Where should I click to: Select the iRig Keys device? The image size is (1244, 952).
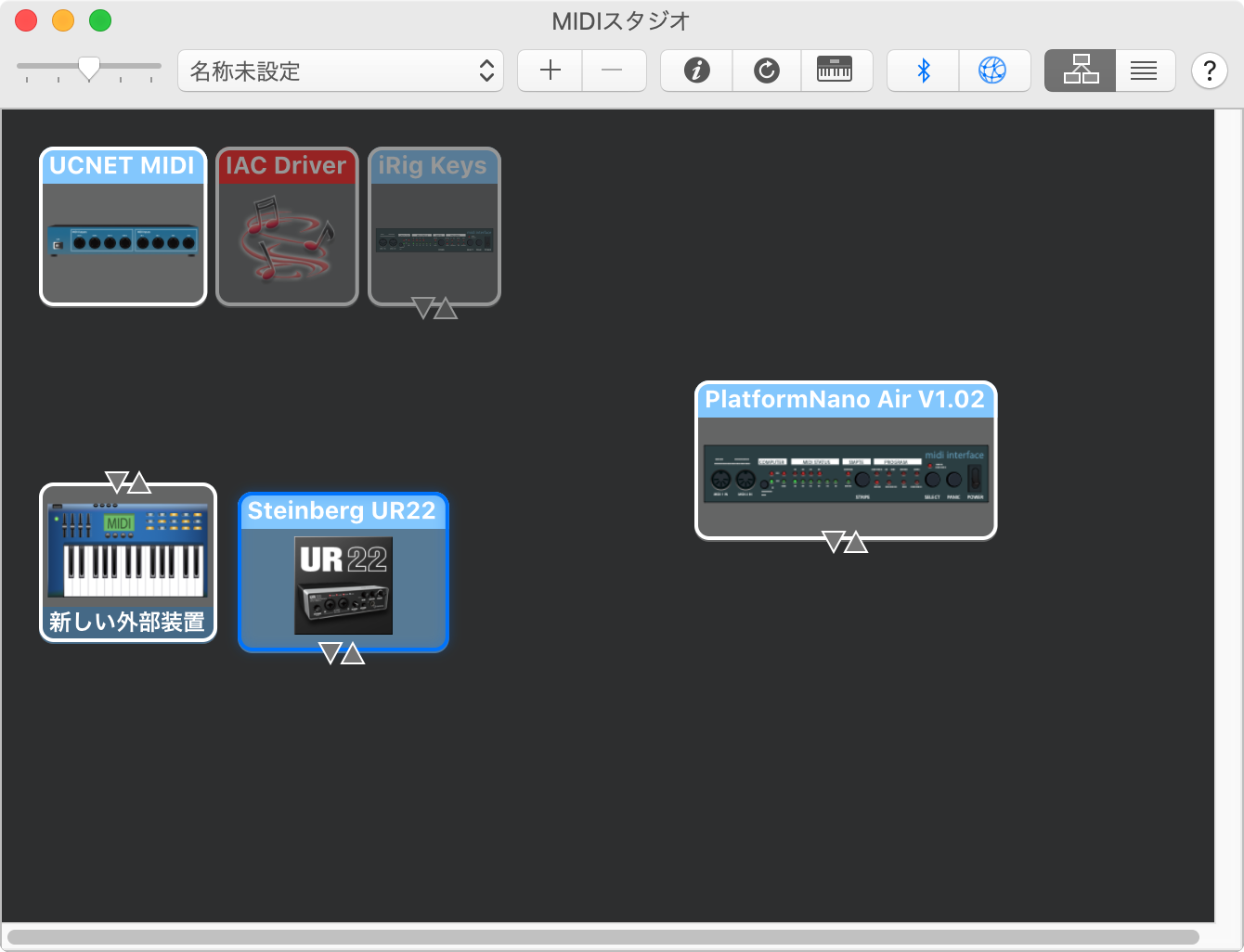[x=434, y=226]
